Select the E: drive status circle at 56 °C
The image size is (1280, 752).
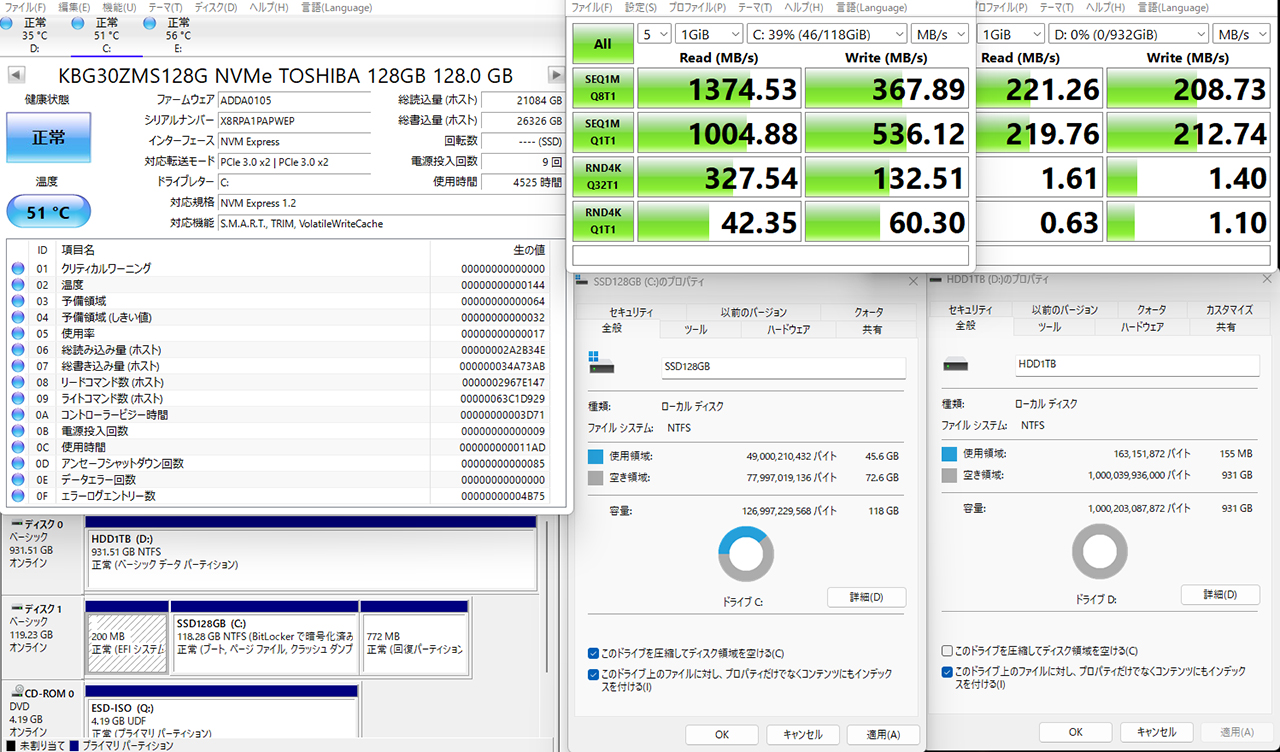coord(150,23)
